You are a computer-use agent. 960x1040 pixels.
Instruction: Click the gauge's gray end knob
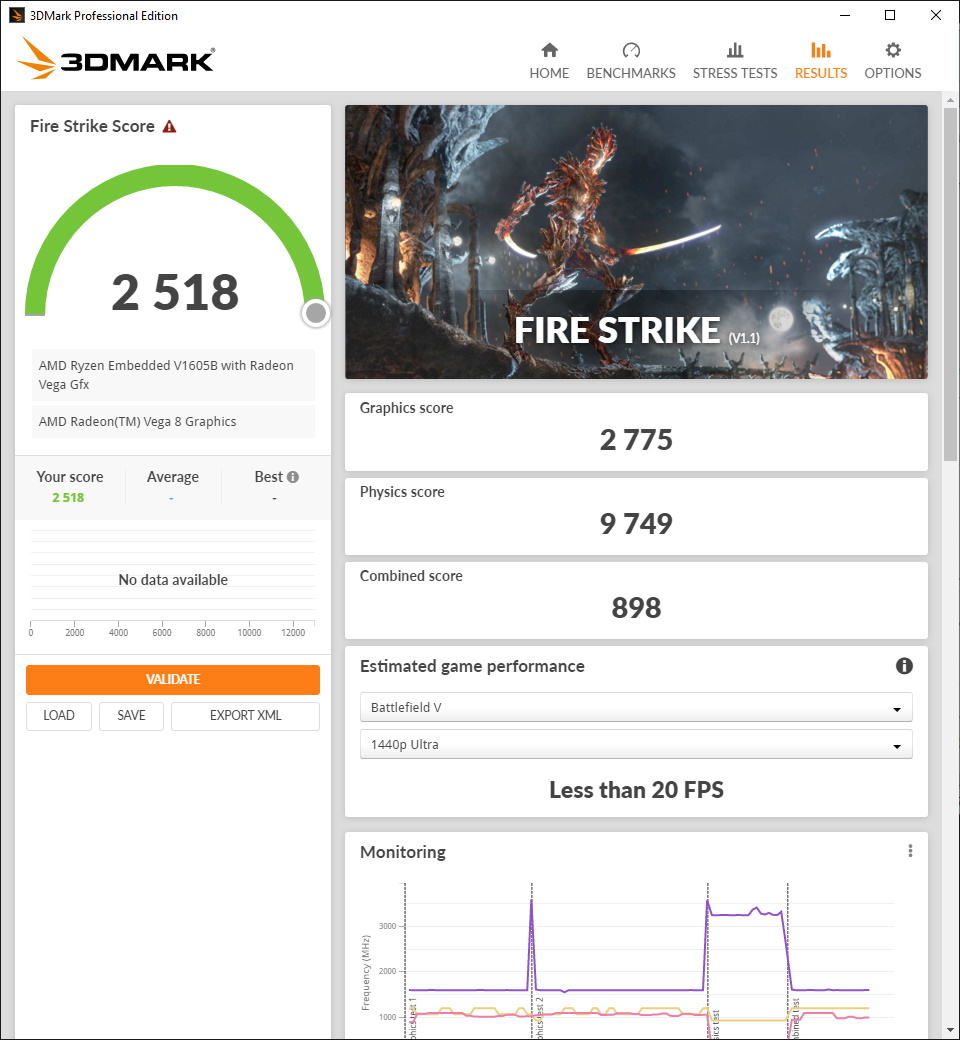tap(316, 313)
